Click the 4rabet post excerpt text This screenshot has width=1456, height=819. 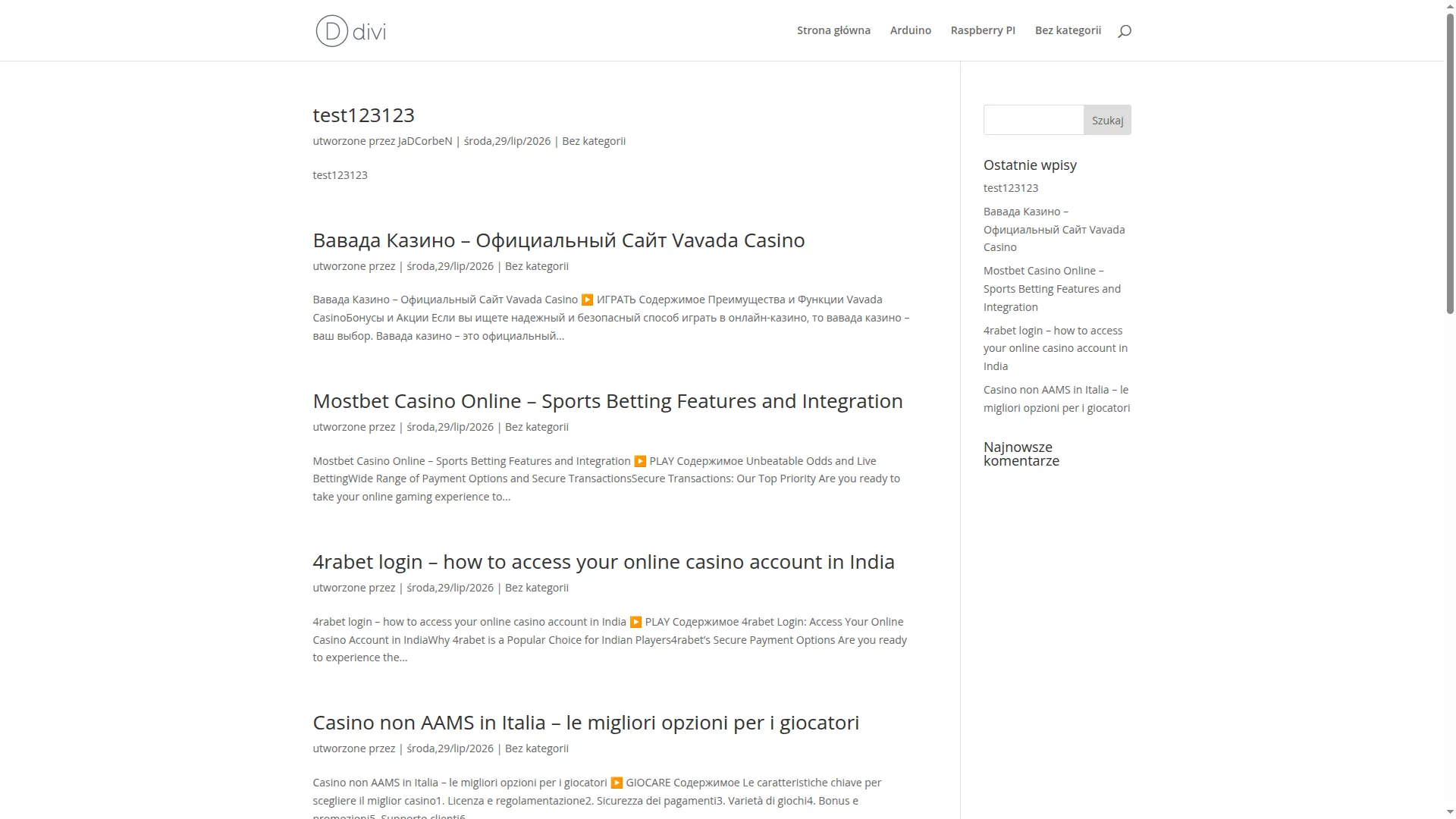click(x=610, y=639)
